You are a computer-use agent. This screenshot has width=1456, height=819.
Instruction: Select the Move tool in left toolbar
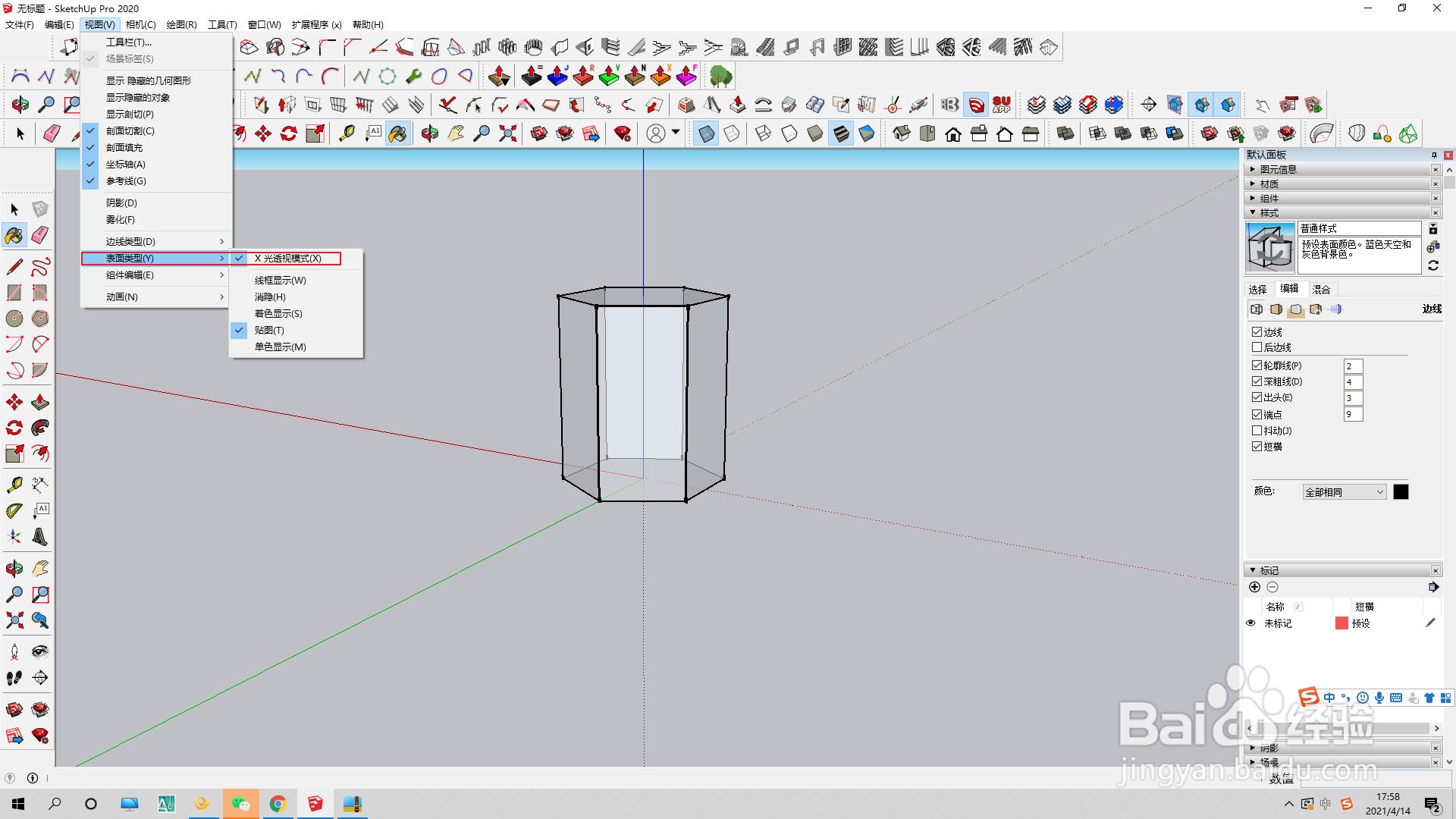point(14,402)
